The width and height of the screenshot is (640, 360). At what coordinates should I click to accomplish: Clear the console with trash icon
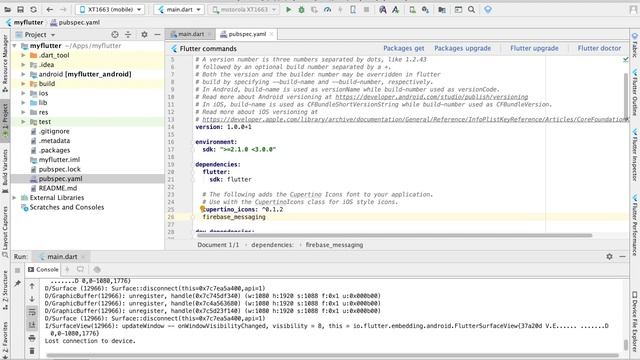(32, 351)
